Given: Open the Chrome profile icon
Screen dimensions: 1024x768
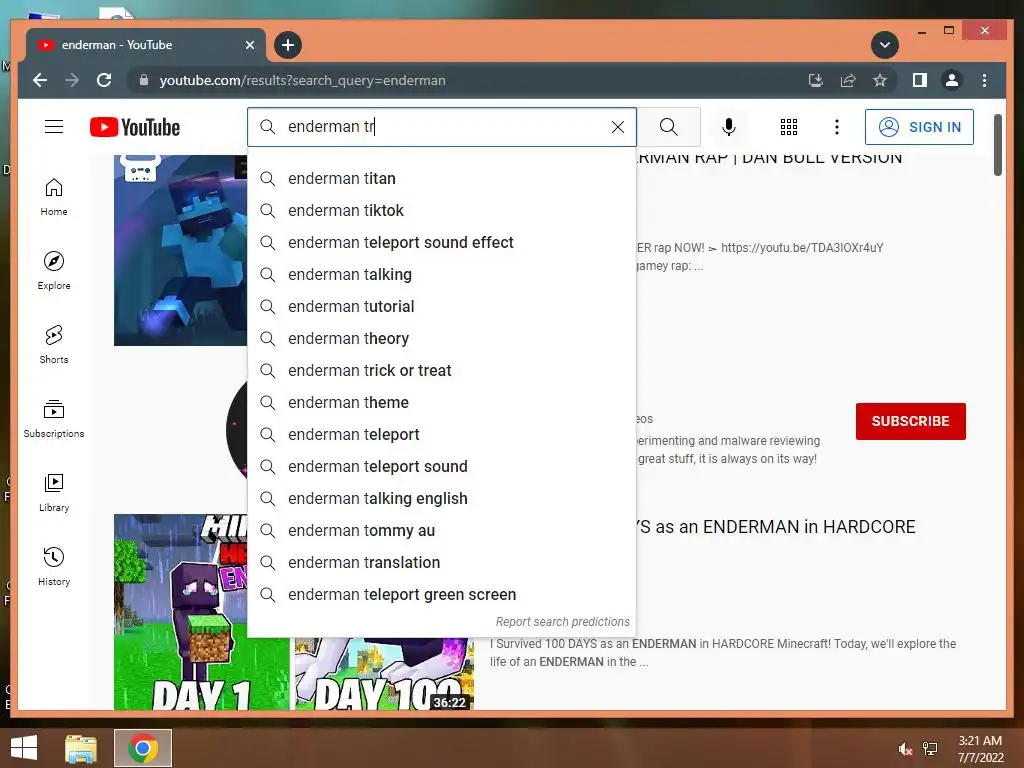Looking at the screenshot, I should click(x=952, y=80).
